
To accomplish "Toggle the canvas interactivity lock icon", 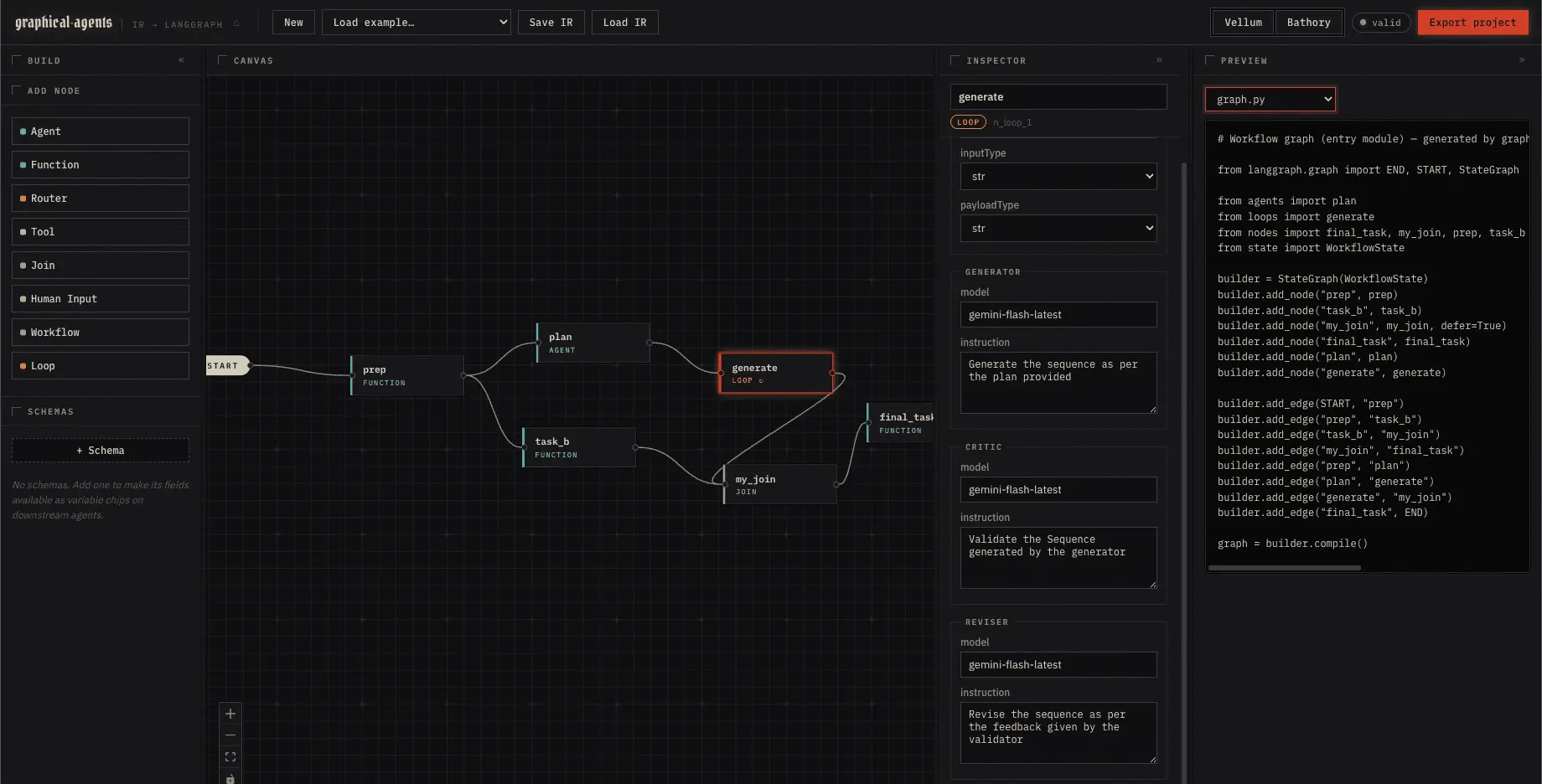I will [x=230, y=778].
